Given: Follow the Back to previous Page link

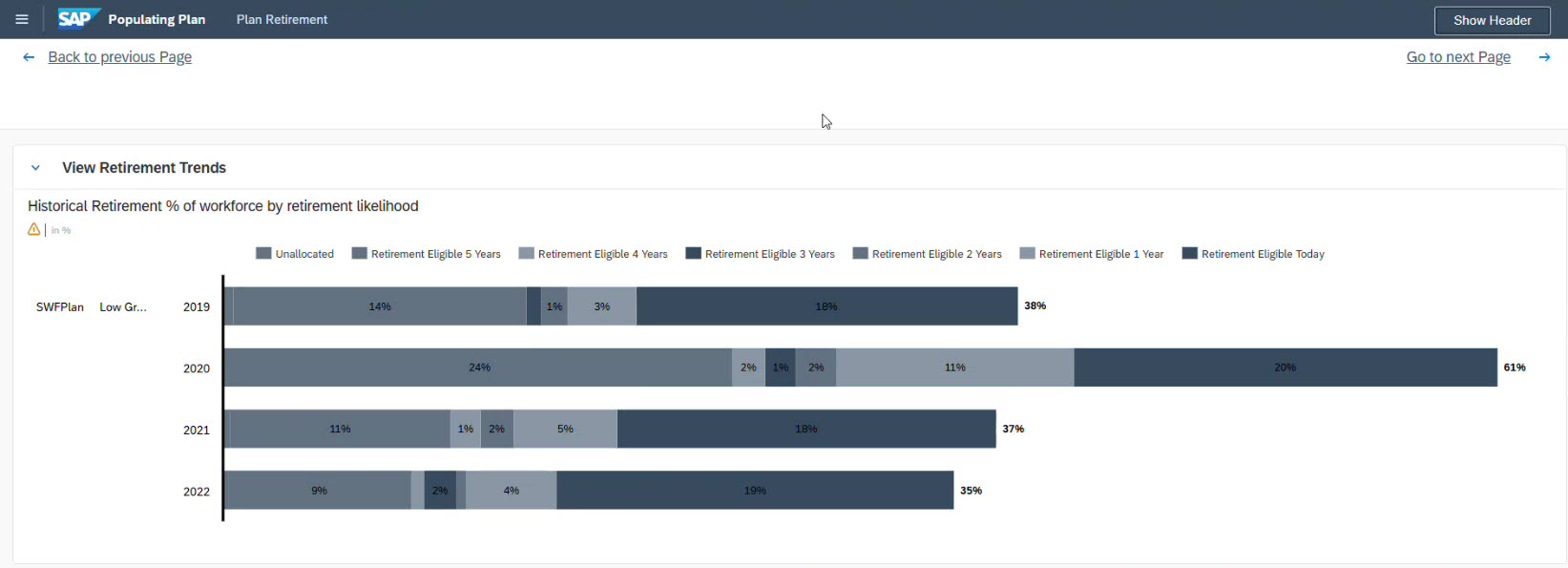Looking at the screenshot, I should 119,57.
